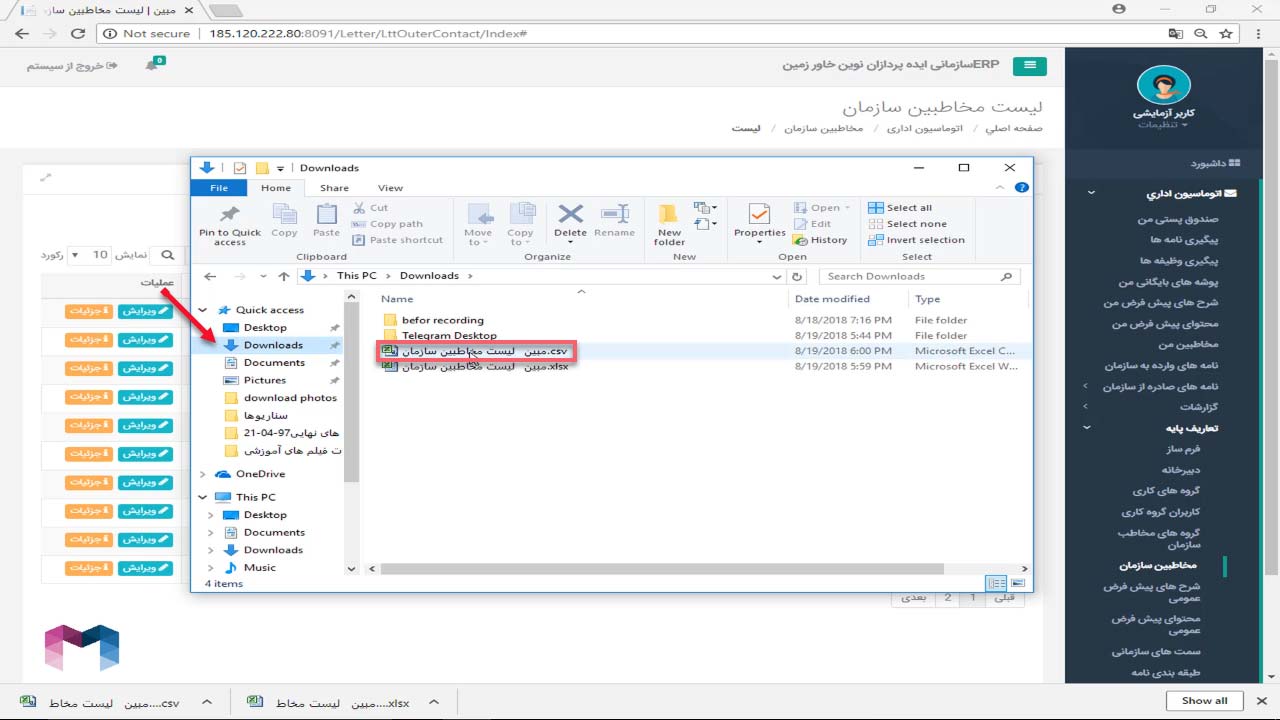Reload the current web page

[78, 33]
